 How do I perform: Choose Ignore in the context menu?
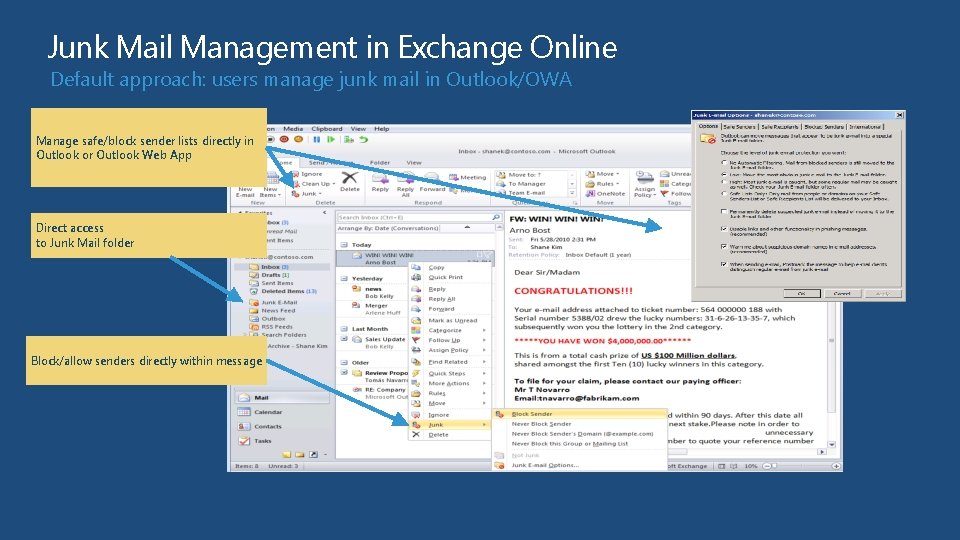coord(451,415)
